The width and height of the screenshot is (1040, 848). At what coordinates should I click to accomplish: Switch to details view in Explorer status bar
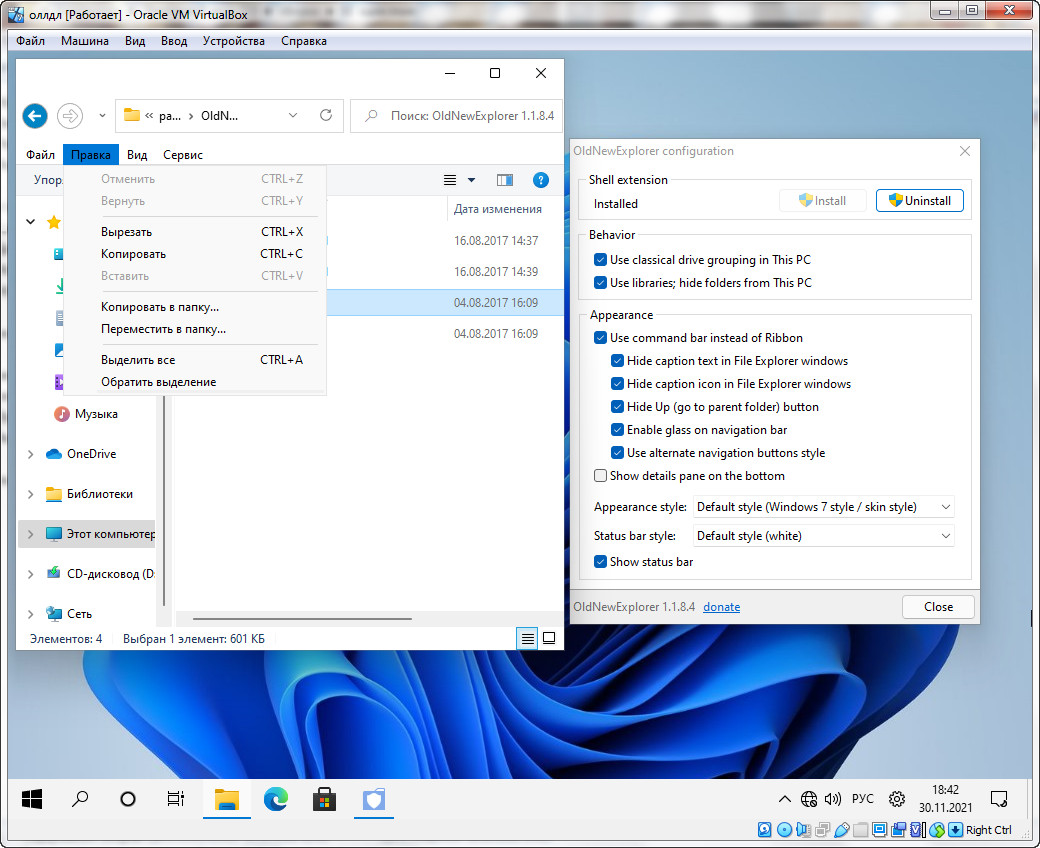527,638
